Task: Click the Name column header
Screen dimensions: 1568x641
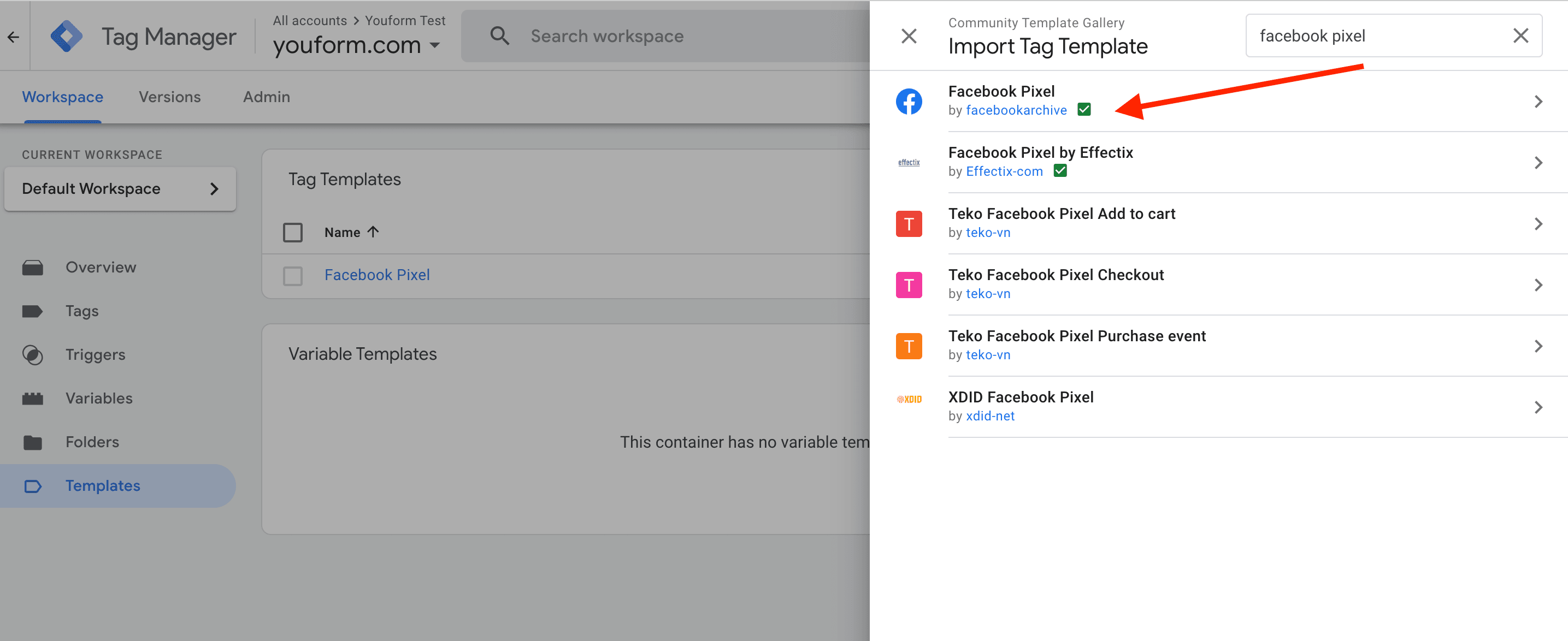Action: pos(342,232)
